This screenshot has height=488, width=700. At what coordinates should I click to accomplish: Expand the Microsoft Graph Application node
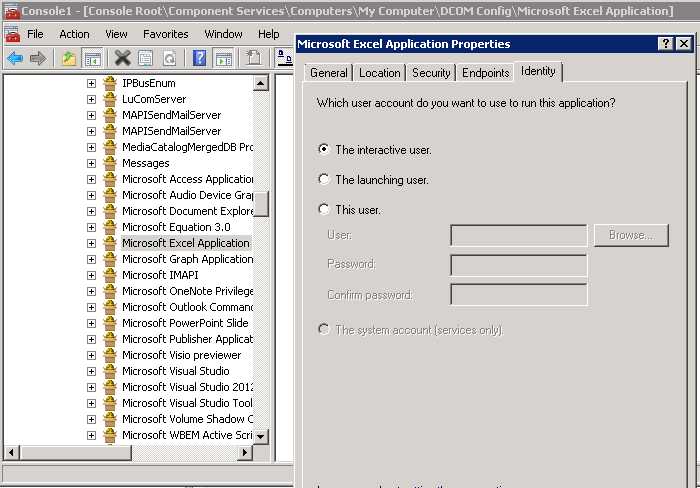pyautogui.click(x=92, y=259)
